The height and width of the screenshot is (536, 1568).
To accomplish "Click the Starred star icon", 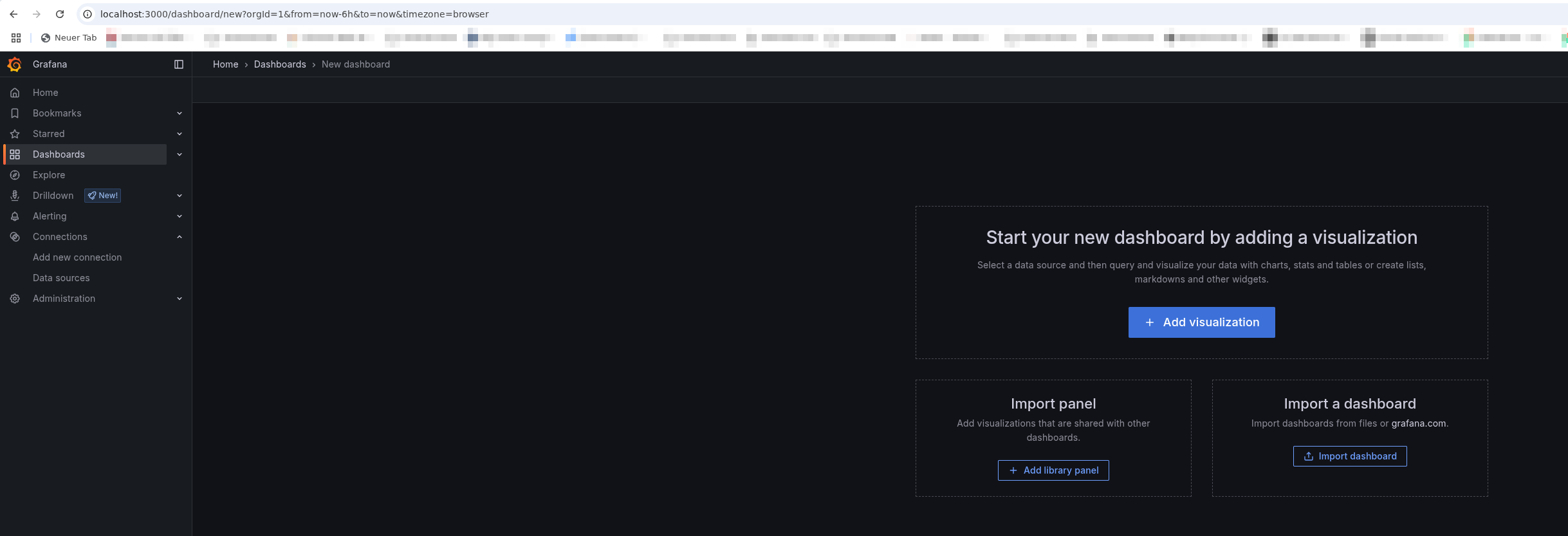I will tap(15, 134).
